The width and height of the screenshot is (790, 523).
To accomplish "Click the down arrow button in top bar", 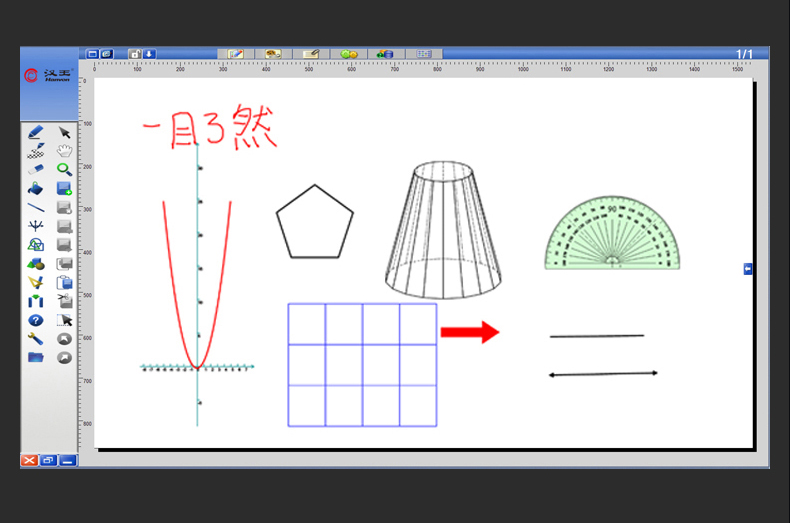I will [149, 54].
